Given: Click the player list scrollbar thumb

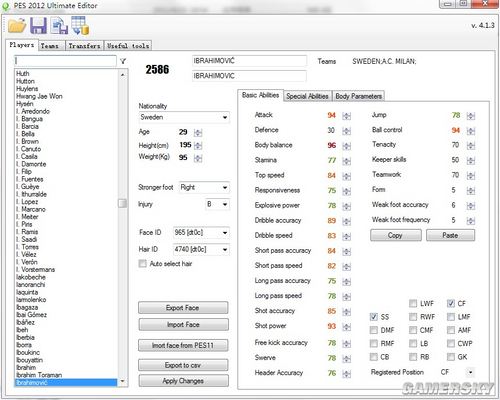Looking at the screenshot, I should pos(122,203).
